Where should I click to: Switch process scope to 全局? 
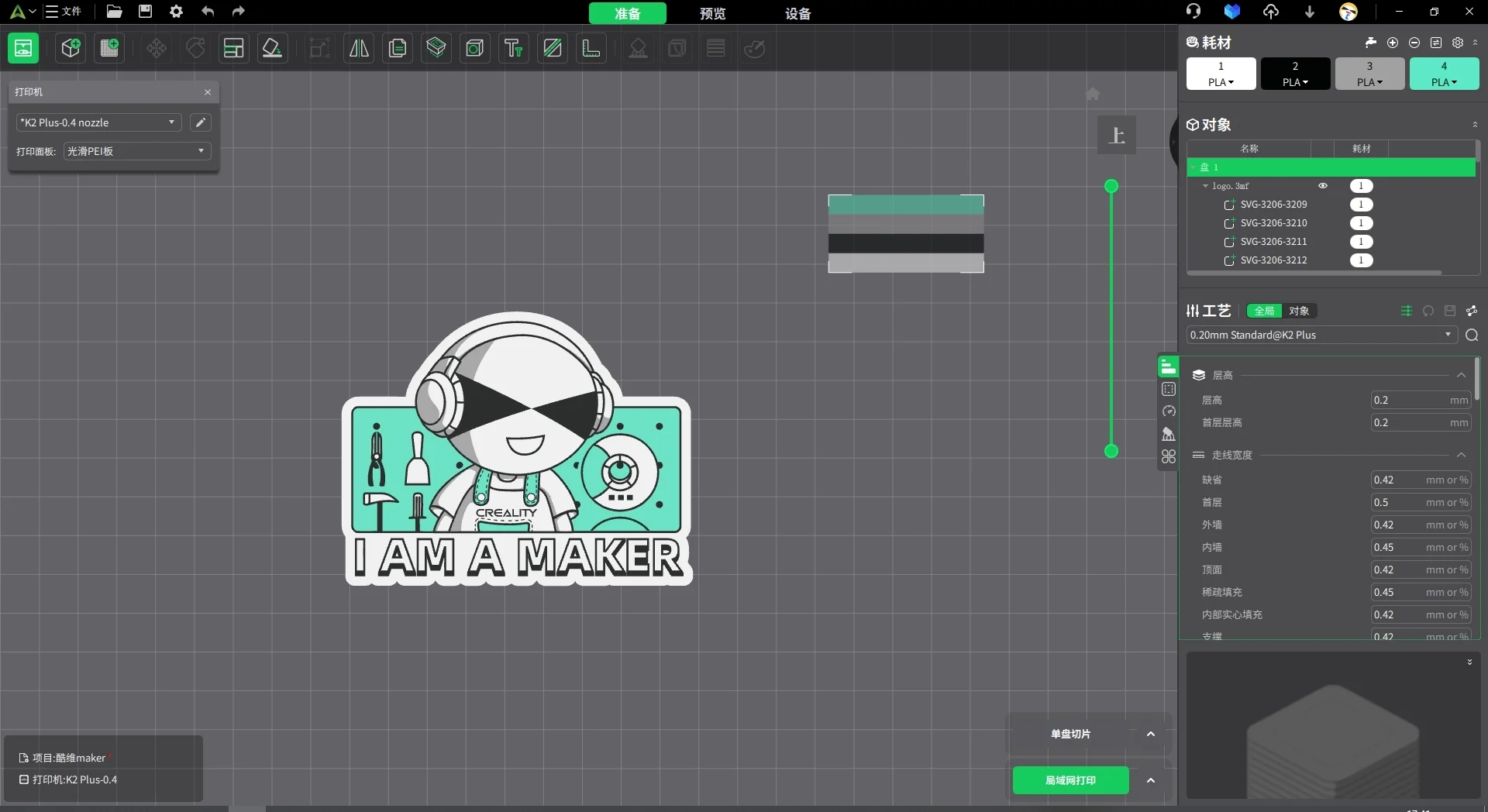[x=1264, y=311]
